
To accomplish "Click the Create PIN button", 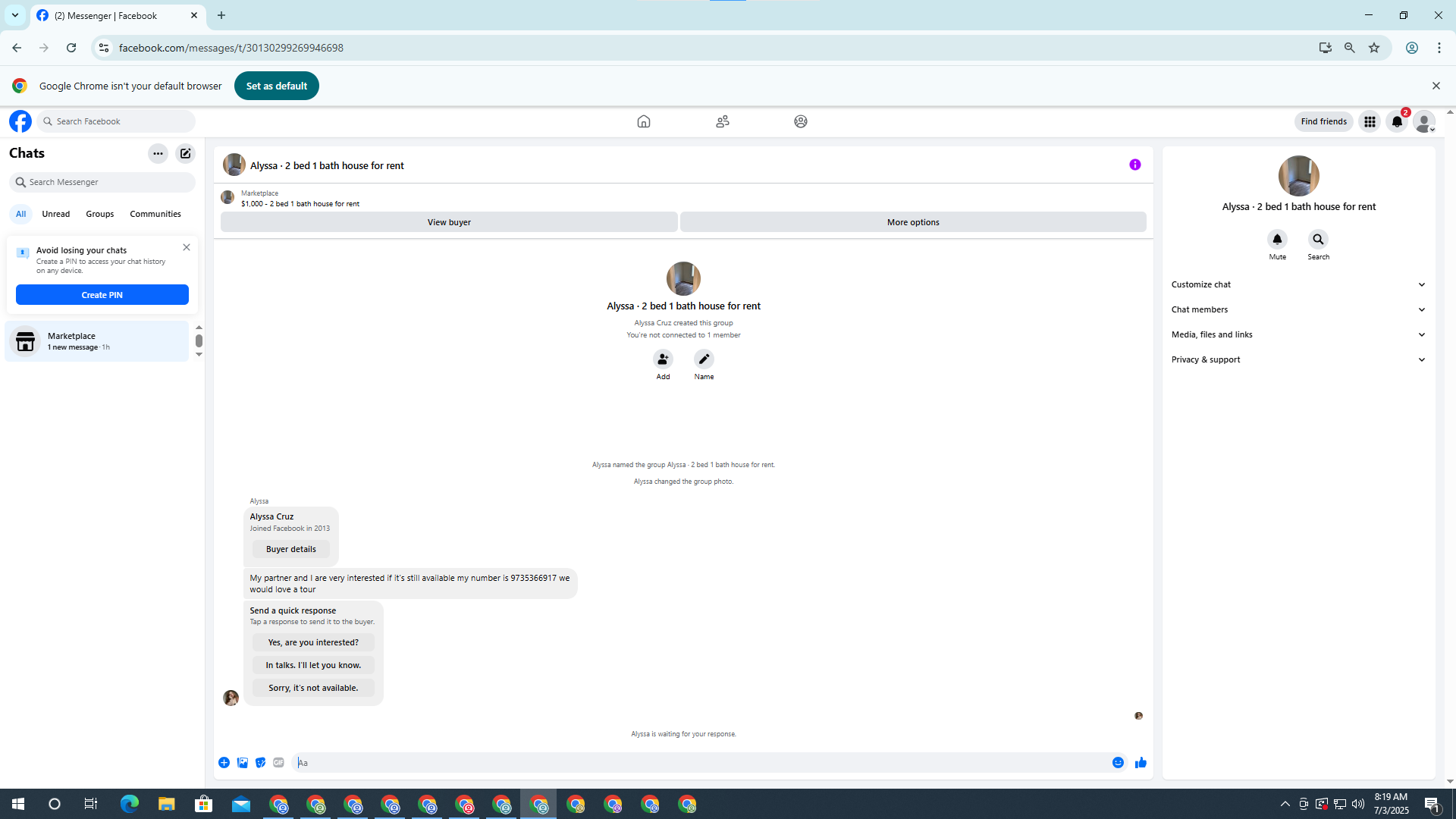I will pos(102,295).
